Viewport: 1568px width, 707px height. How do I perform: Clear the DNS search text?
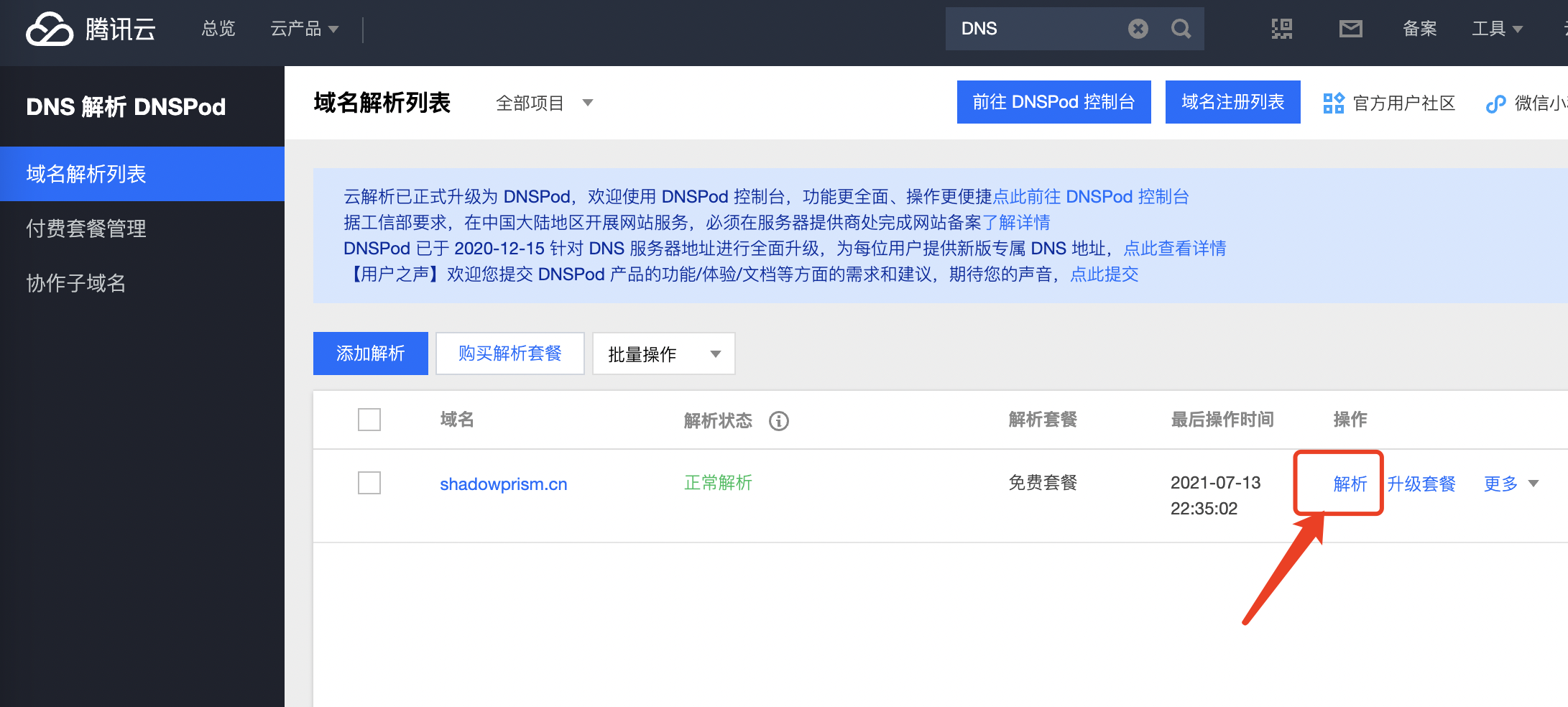click(1138, 29)
